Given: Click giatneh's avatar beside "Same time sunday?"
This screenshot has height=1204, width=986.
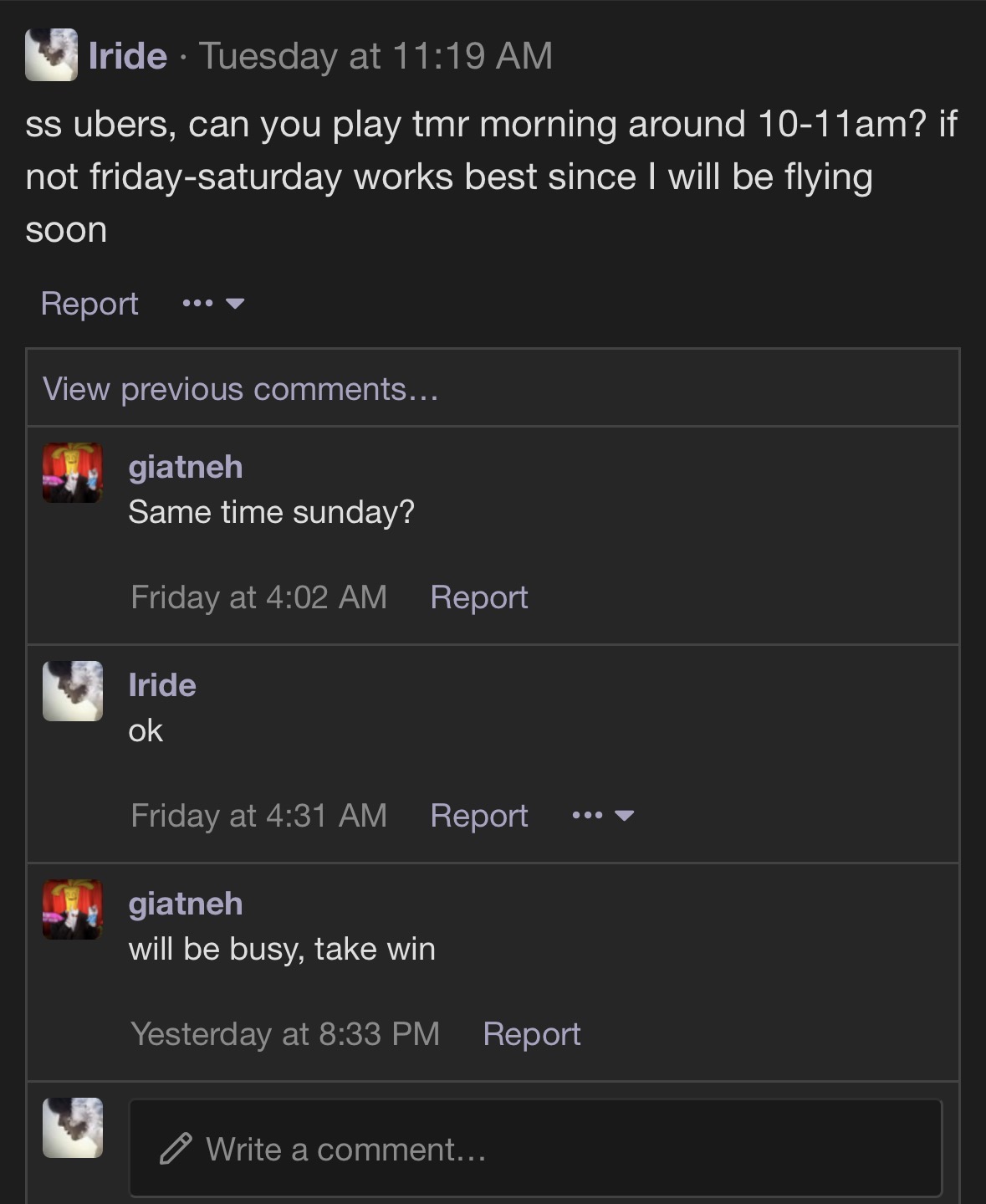Looking at the screenshot, I should 73,473.
